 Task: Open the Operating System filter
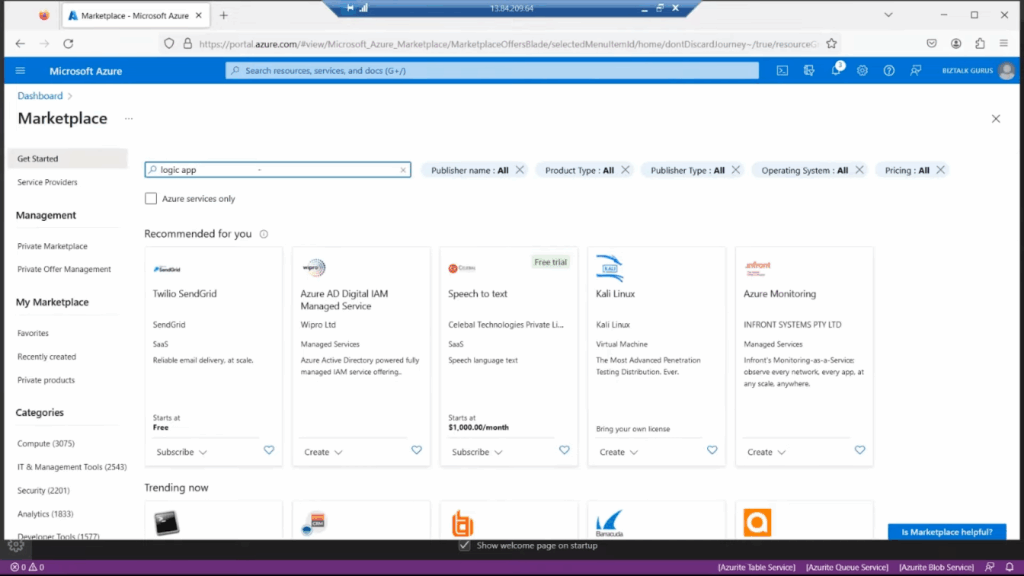[805, 170]
